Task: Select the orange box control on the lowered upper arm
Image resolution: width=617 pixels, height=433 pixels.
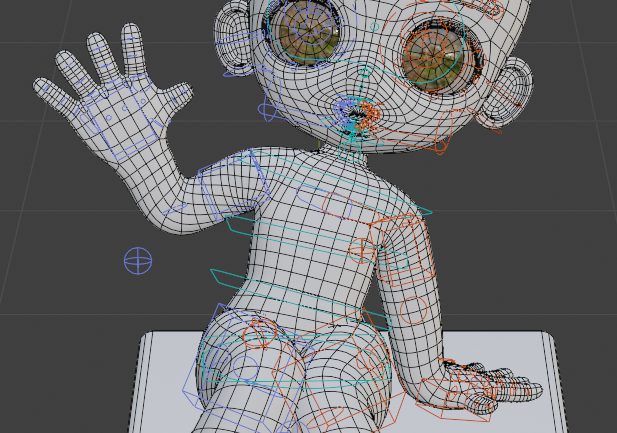Action: (x=401, y=250)
